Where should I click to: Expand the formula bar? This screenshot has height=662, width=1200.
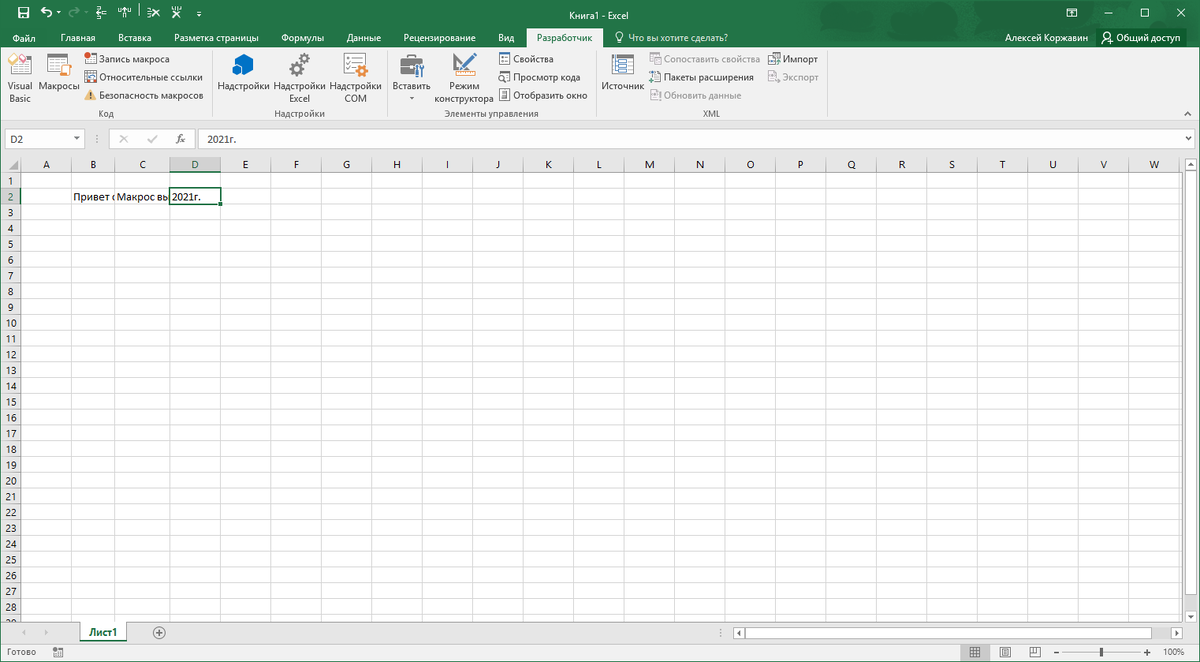point(1189,139)
